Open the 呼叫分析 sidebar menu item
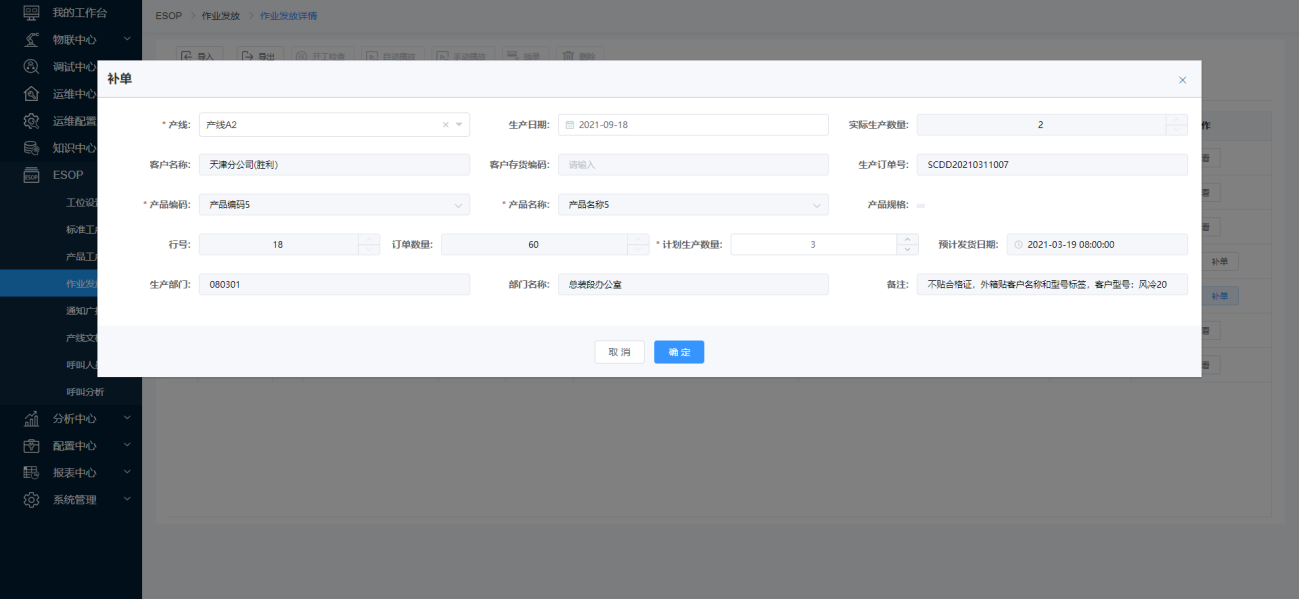Image resolution: width=1299 pixels, height=599 pixels. coord(85,392)
